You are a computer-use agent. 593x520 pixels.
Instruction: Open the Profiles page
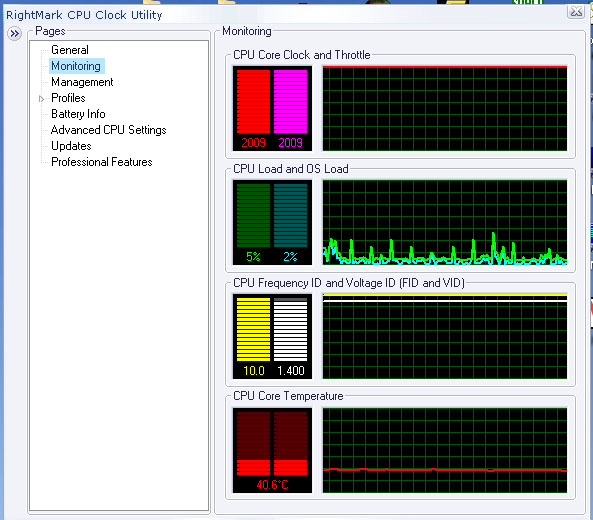[x=68, y=98]
